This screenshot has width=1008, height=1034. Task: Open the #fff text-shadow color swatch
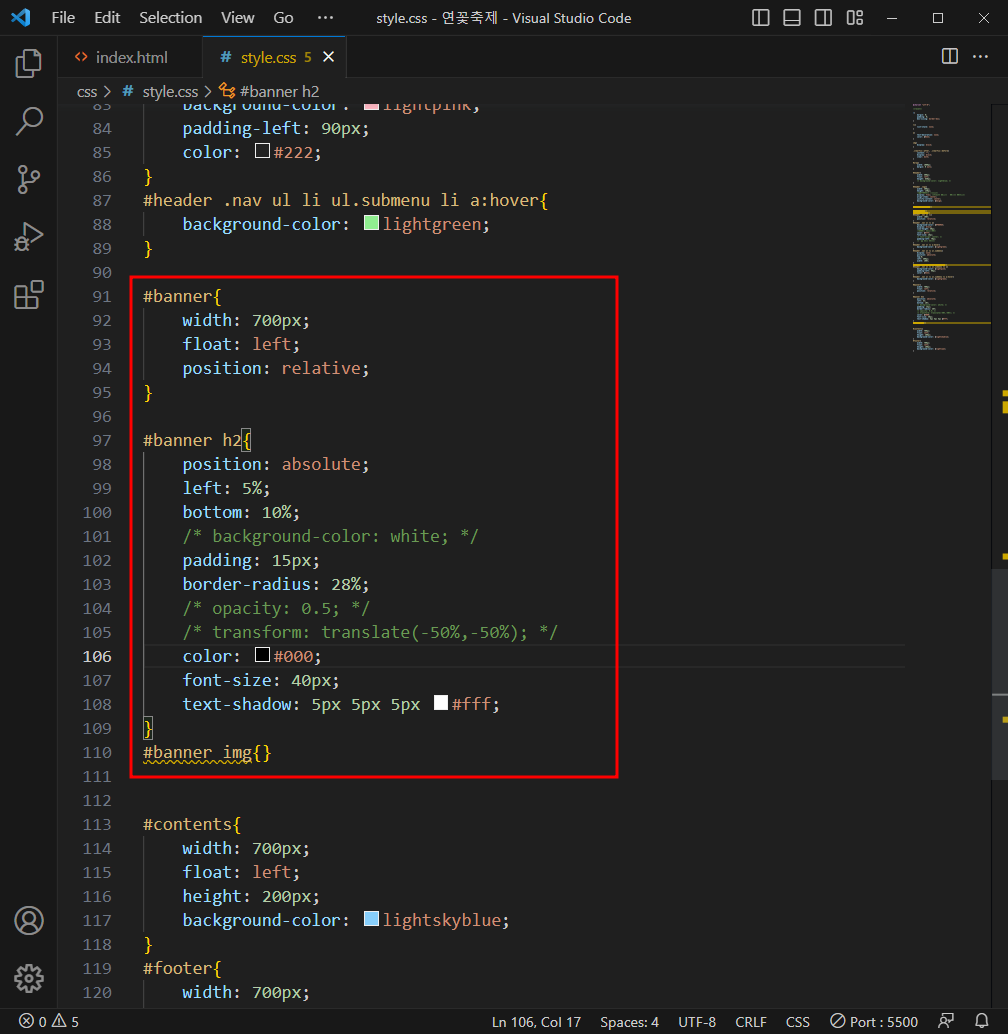click(440, 703)
